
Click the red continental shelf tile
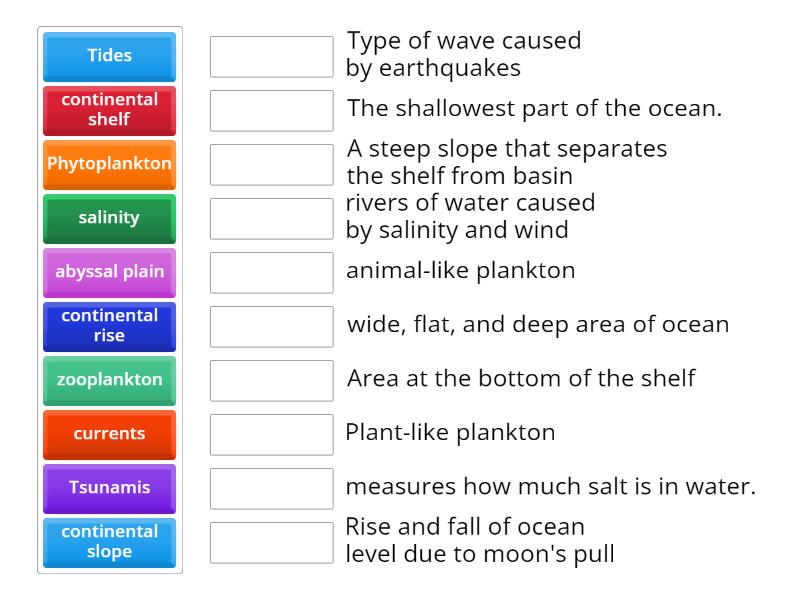108,110
